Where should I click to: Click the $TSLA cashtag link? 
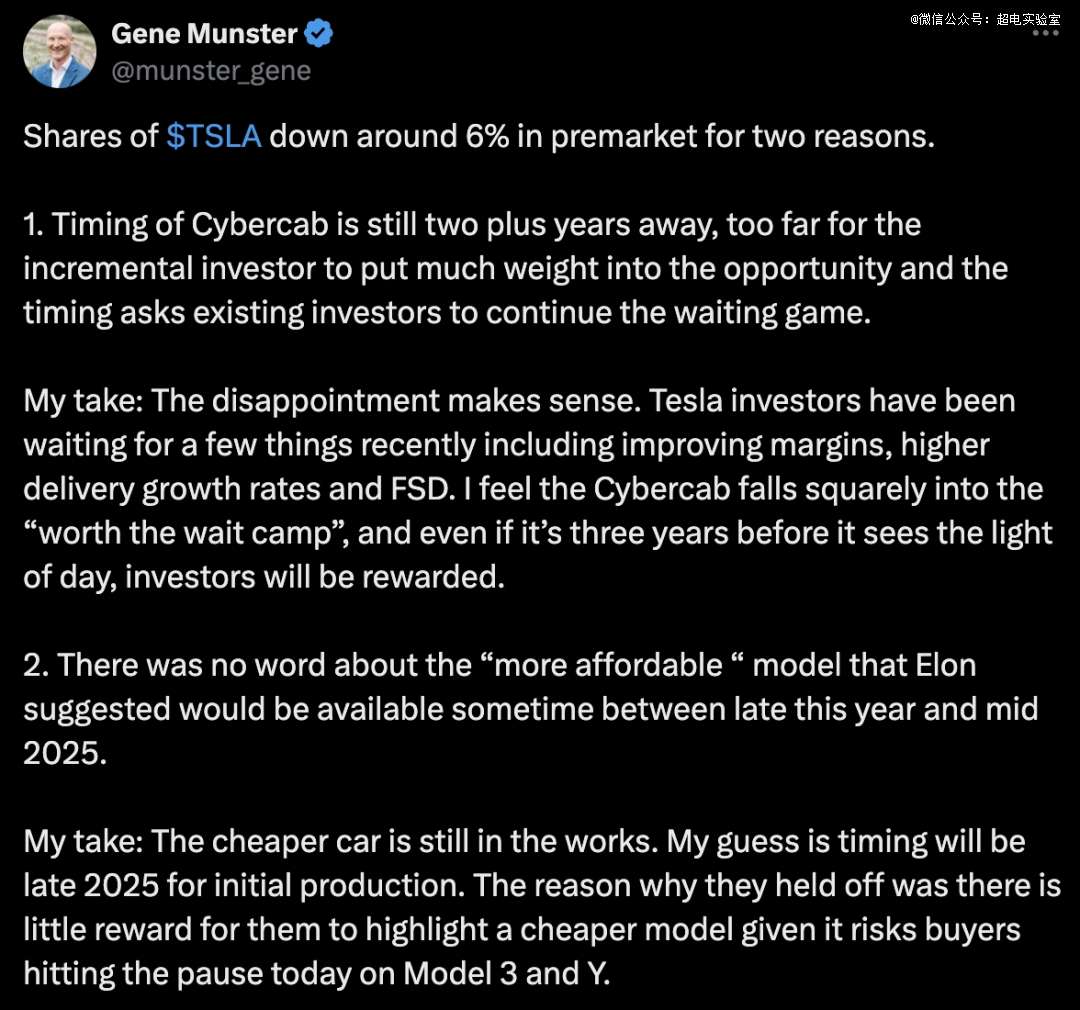[x=214, y=136]
